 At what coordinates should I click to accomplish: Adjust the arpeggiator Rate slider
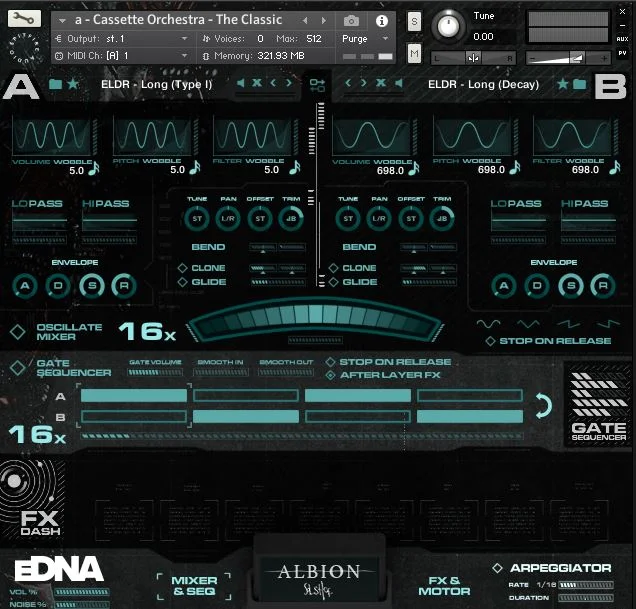coord(586,585)
